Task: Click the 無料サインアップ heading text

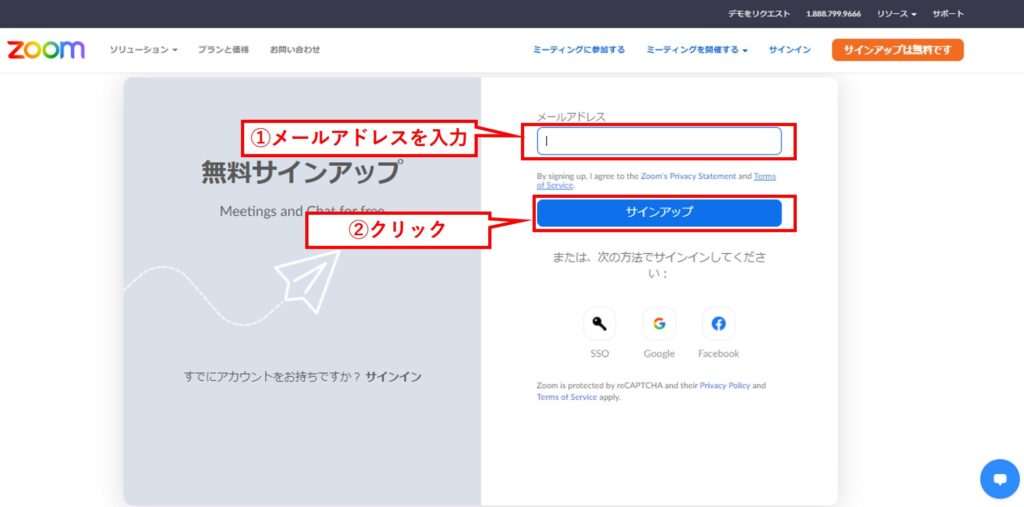Action: pyautogui.click(x=300, y=172)
